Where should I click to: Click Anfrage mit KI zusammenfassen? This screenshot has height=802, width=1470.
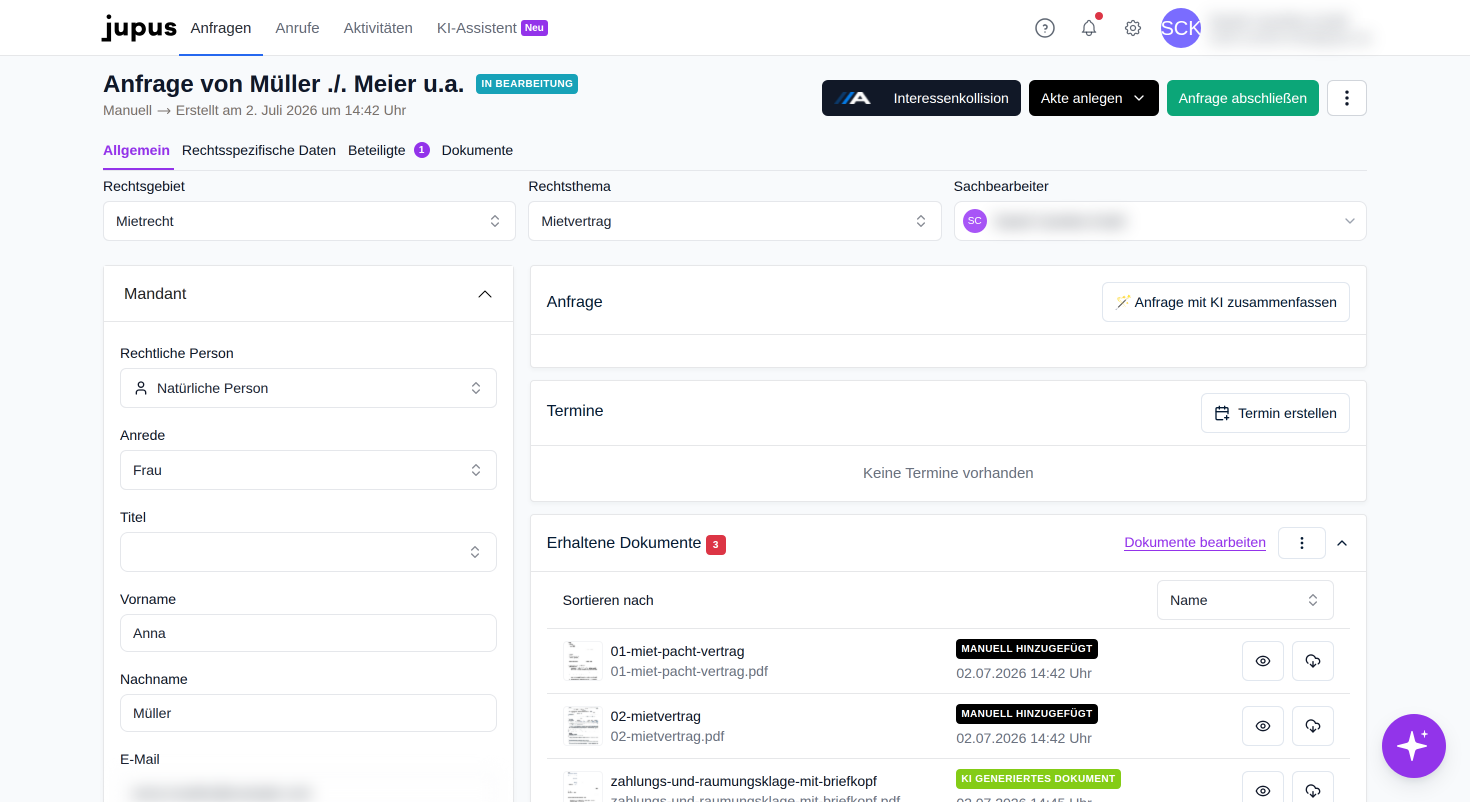tap(1226, 302)
